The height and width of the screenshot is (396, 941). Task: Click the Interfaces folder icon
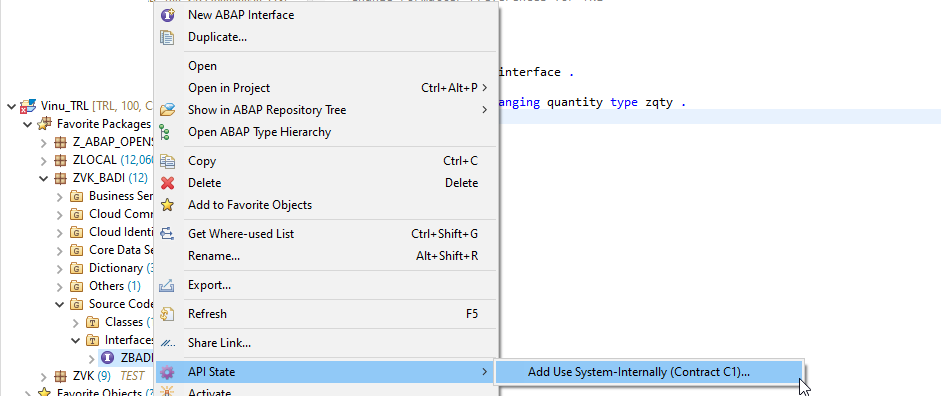[92, 340]
